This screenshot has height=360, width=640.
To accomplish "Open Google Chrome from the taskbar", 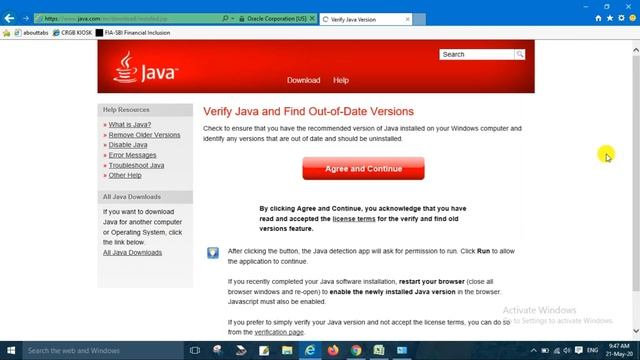I will click(356, 351).
